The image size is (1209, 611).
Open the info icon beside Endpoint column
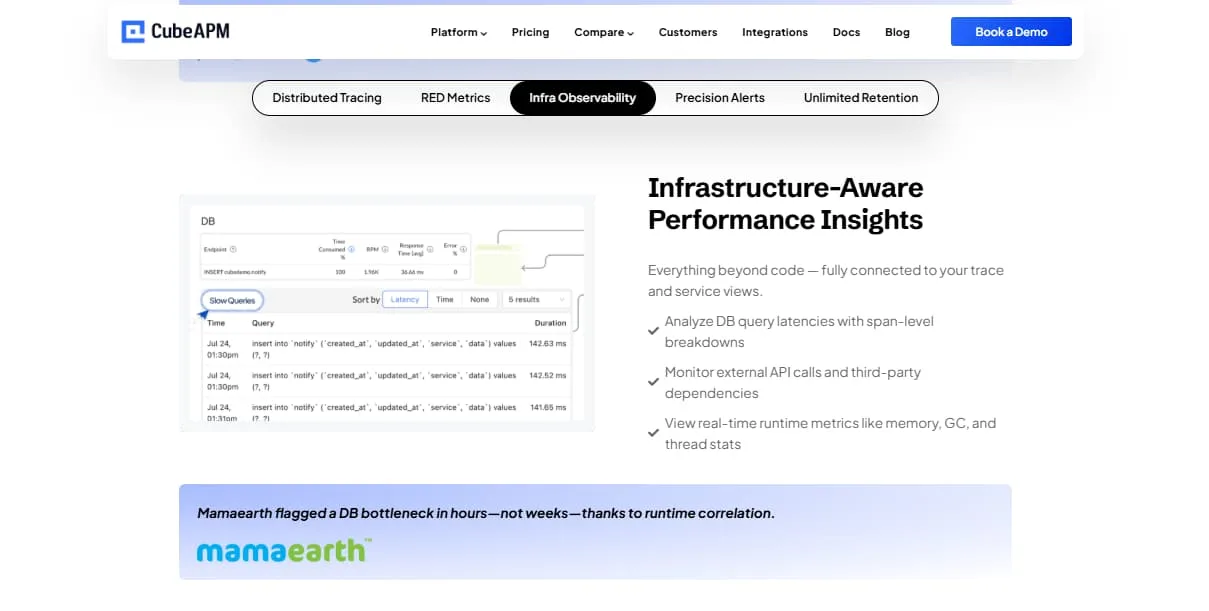point(232,249)
